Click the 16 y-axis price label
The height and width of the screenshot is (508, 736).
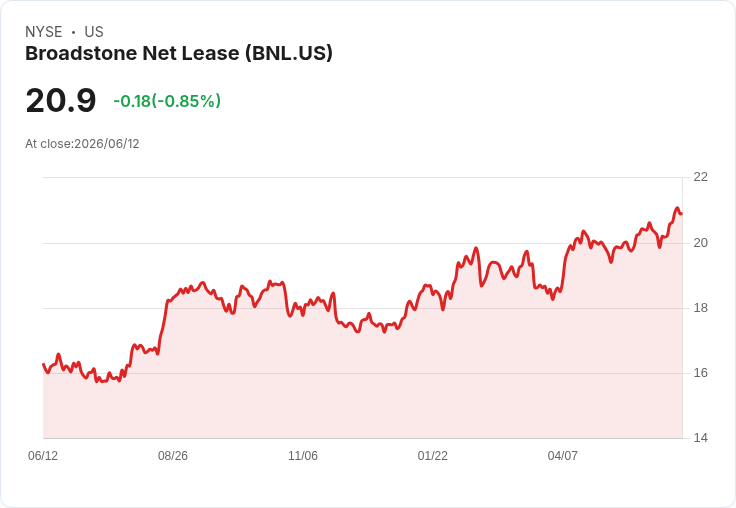pyautogui.click(x=700, y=373)
